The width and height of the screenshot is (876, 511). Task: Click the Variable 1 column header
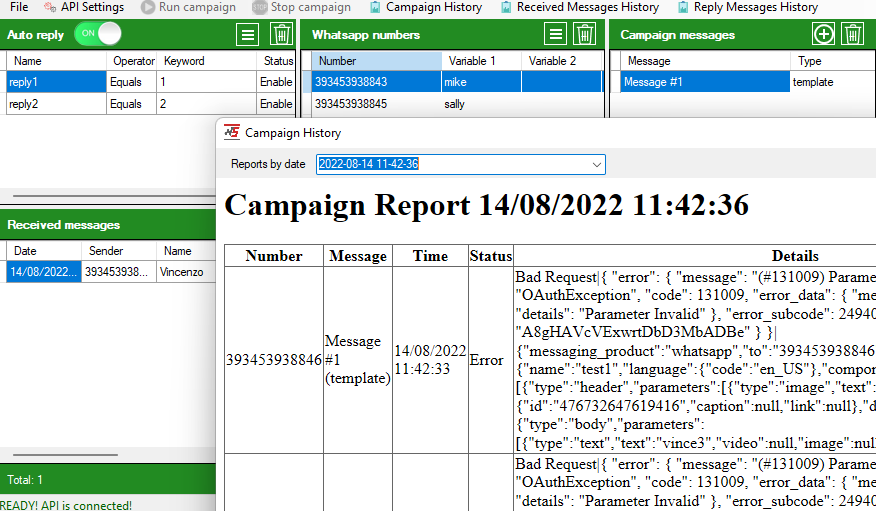click(481, 61)
